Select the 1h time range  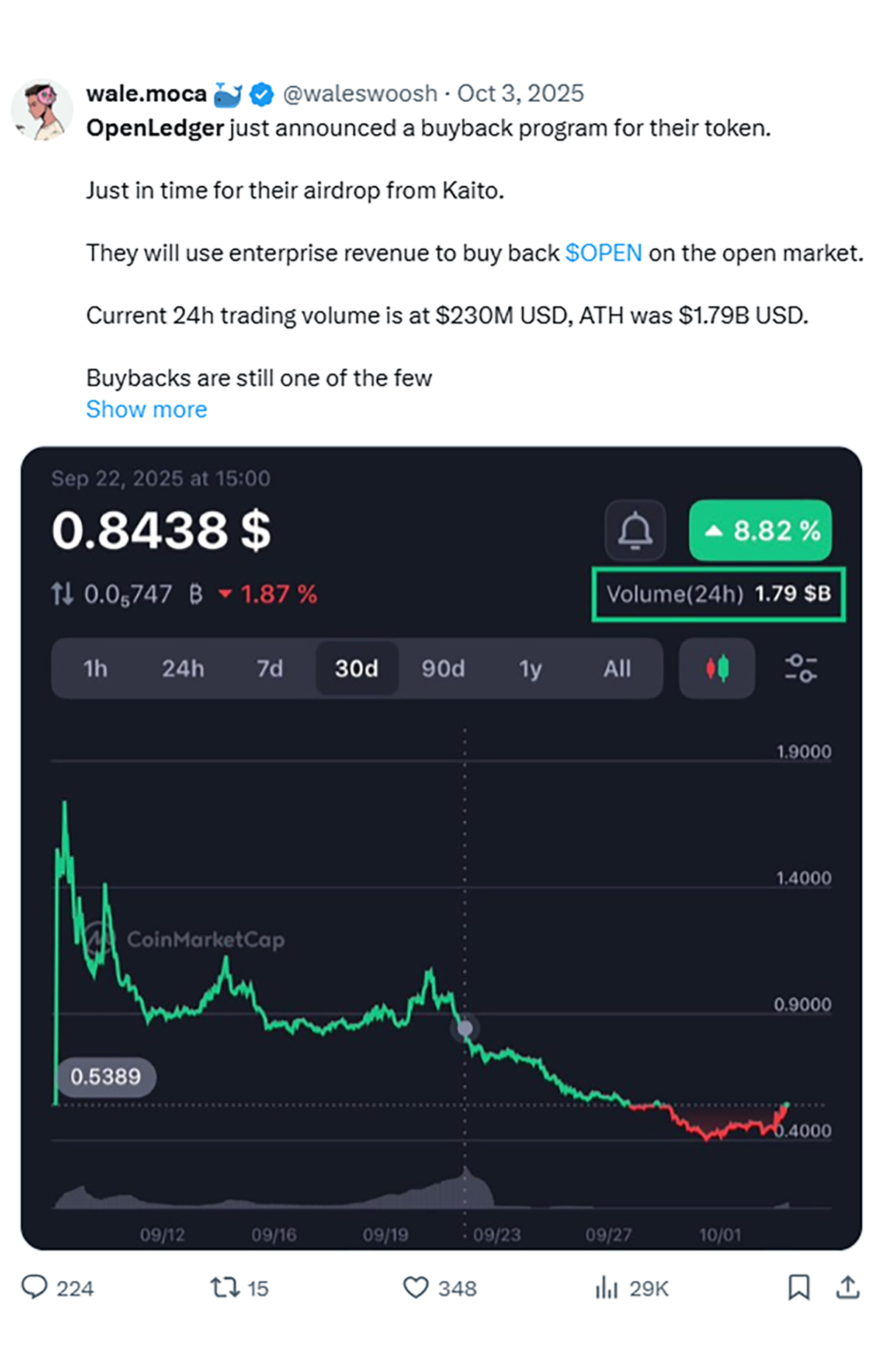click(x=95, y=668)
